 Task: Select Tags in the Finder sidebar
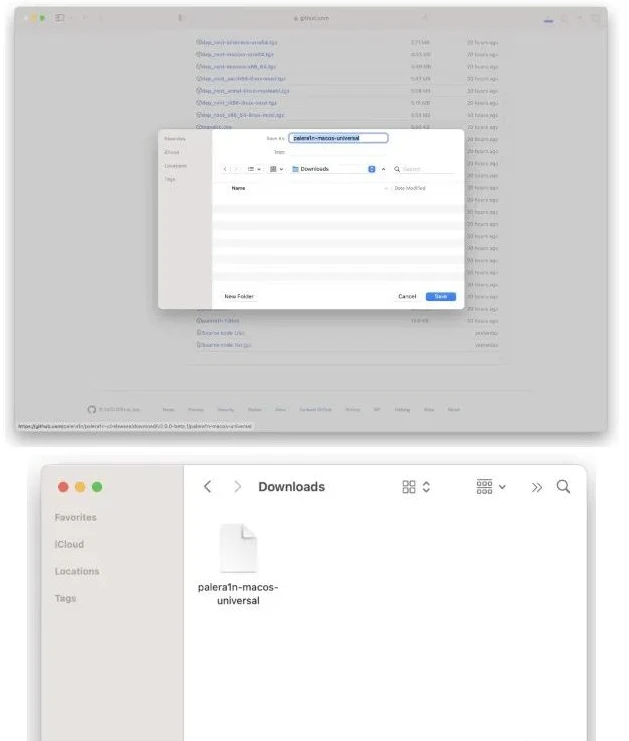click(x=65, y=598)
